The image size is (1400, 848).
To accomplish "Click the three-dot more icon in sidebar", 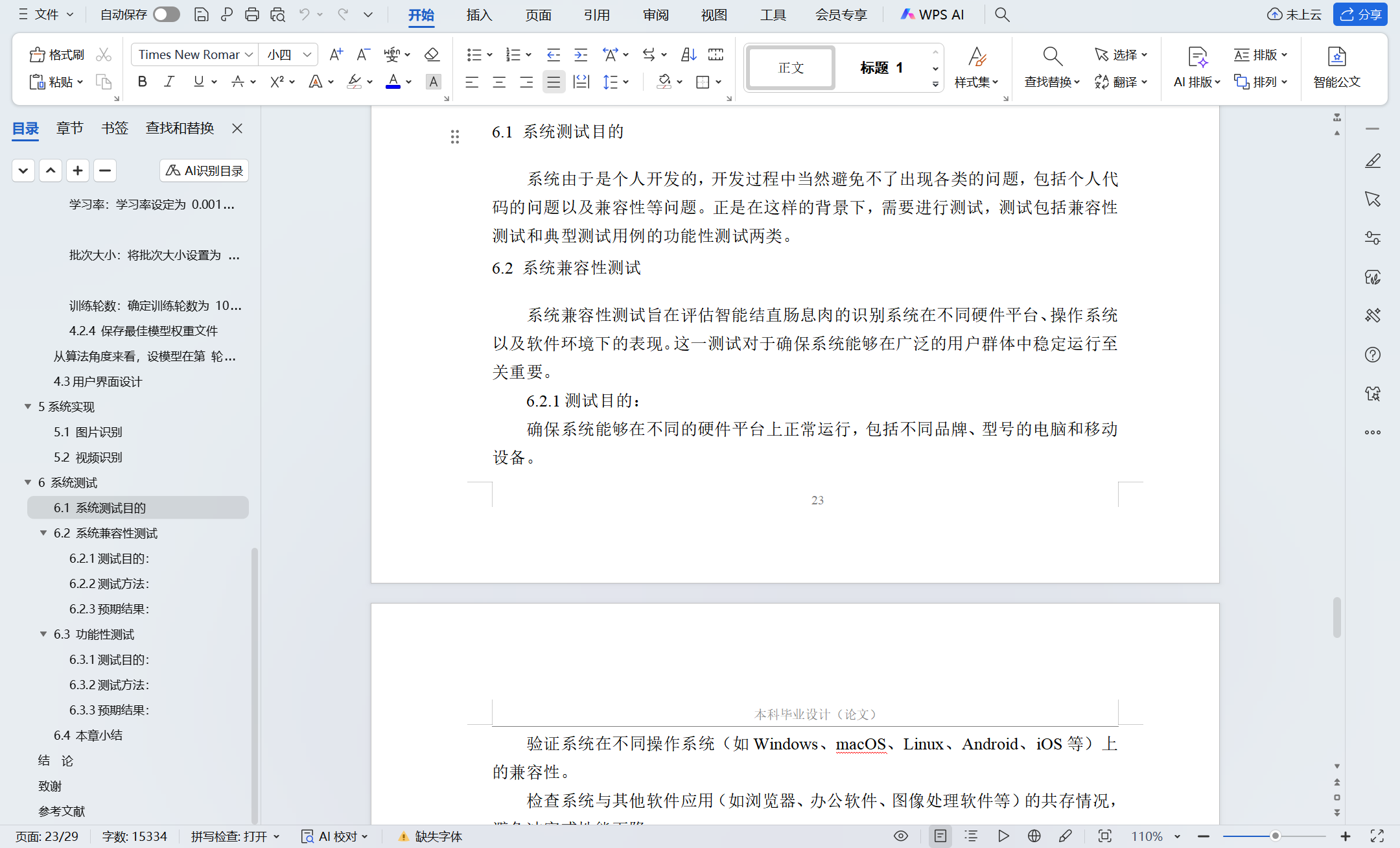I will pos(1373,432).
